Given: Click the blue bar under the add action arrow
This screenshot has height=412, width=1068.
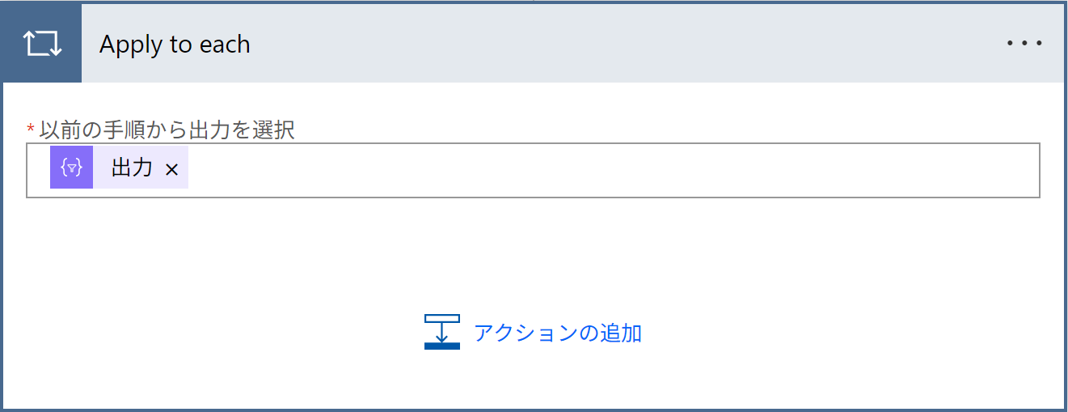Looking at the screenshot, I should [442, 346].
